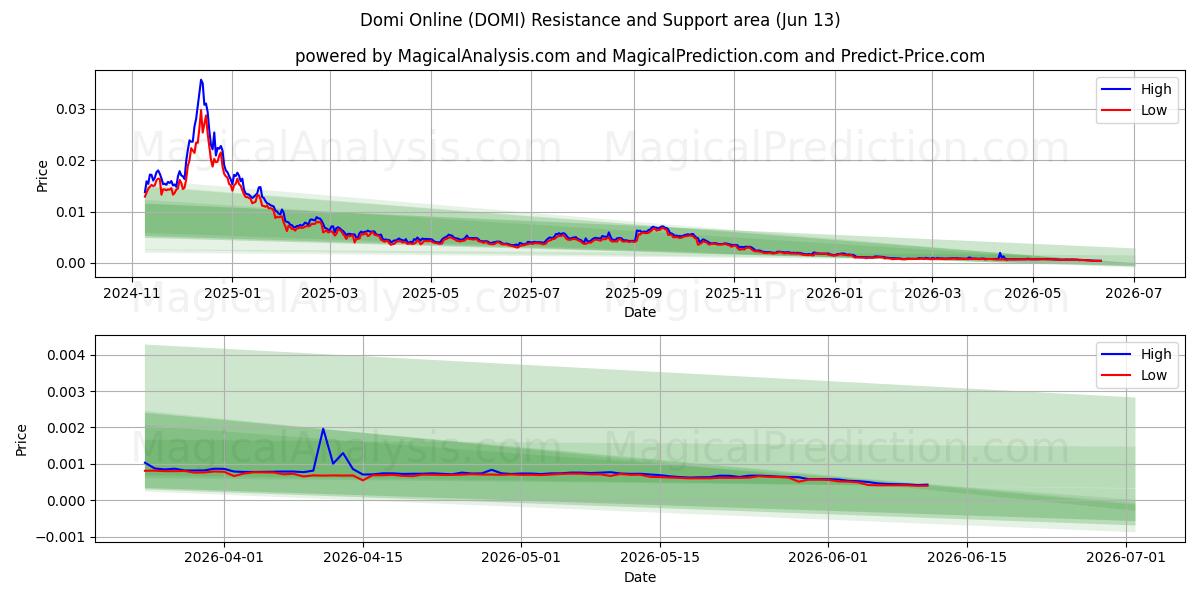Viewport: 1200px width, 600px height.
Task: Click the '−0.001' price tick on bottom chart
Action: click(x=62, y=537)
